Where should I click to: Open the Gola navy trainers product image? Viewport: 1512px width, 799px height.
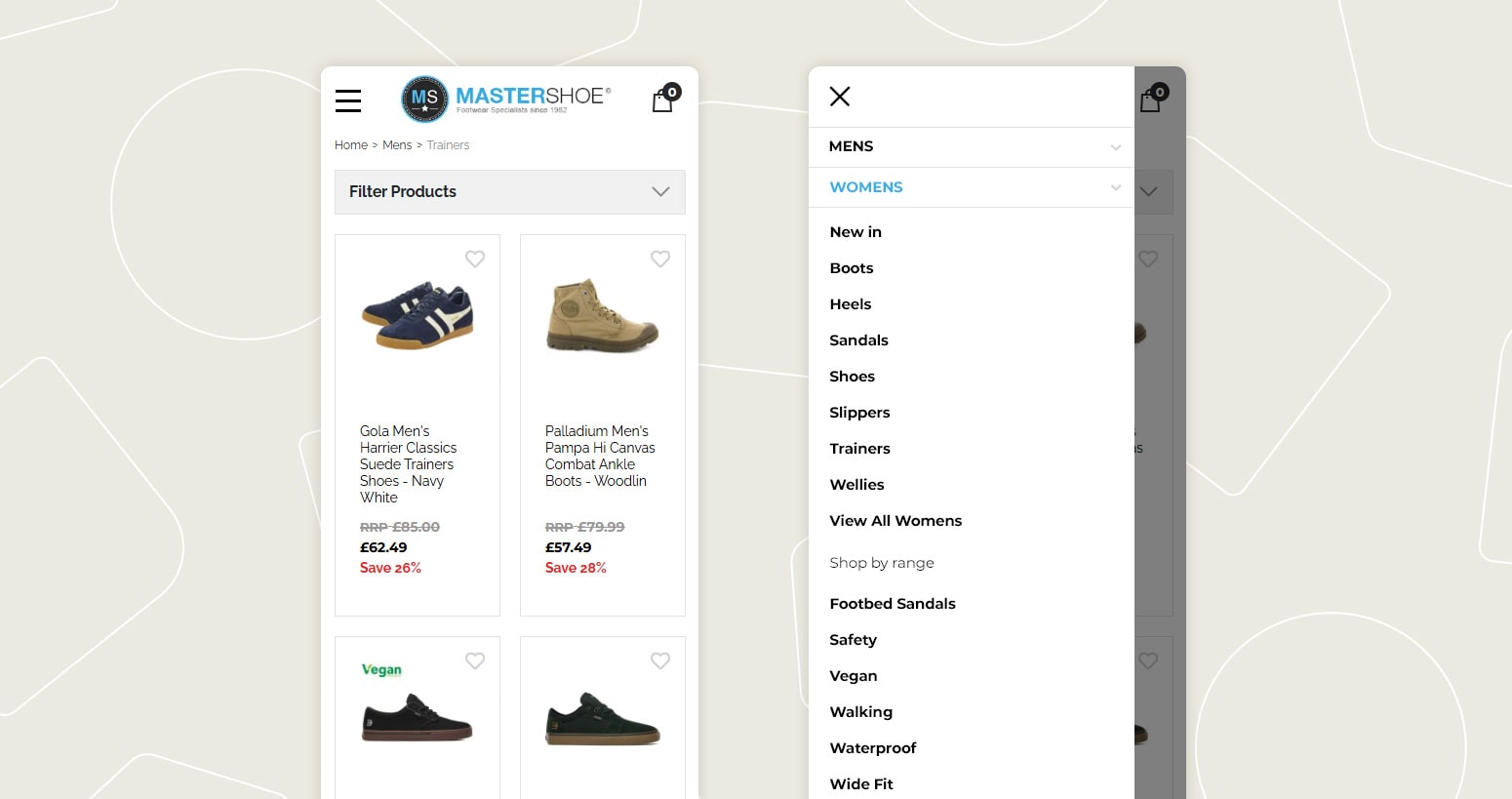click(x=418, y=316)
